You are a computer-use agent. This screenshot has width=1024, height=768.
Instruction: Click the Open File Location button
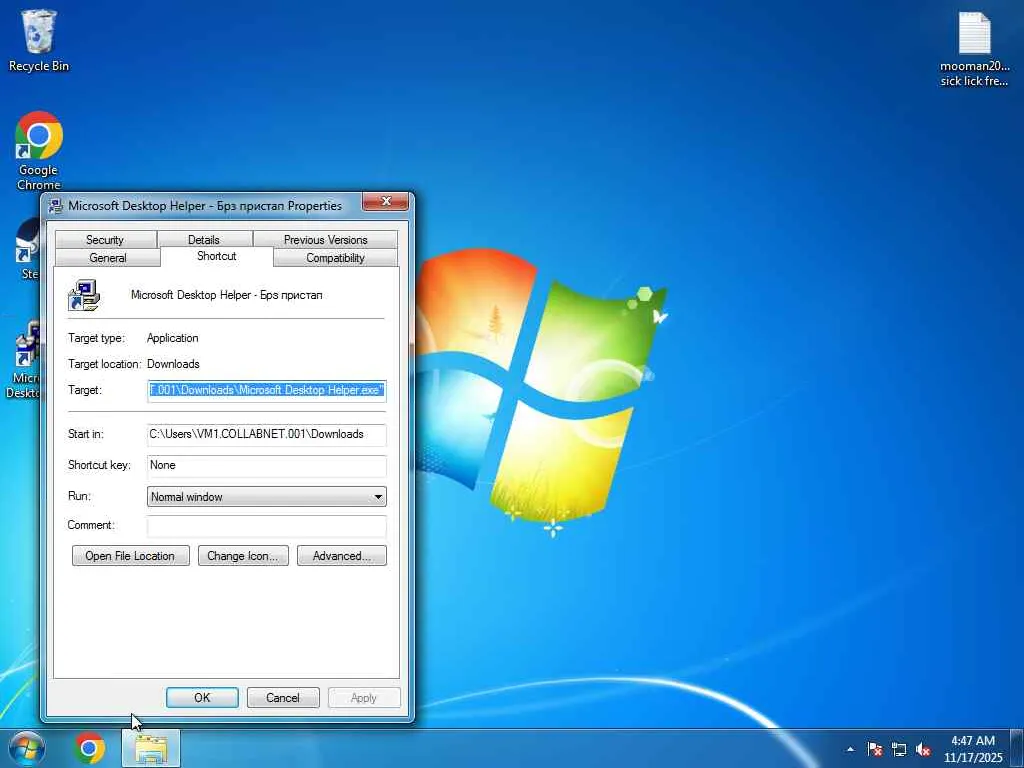[131, 556]
